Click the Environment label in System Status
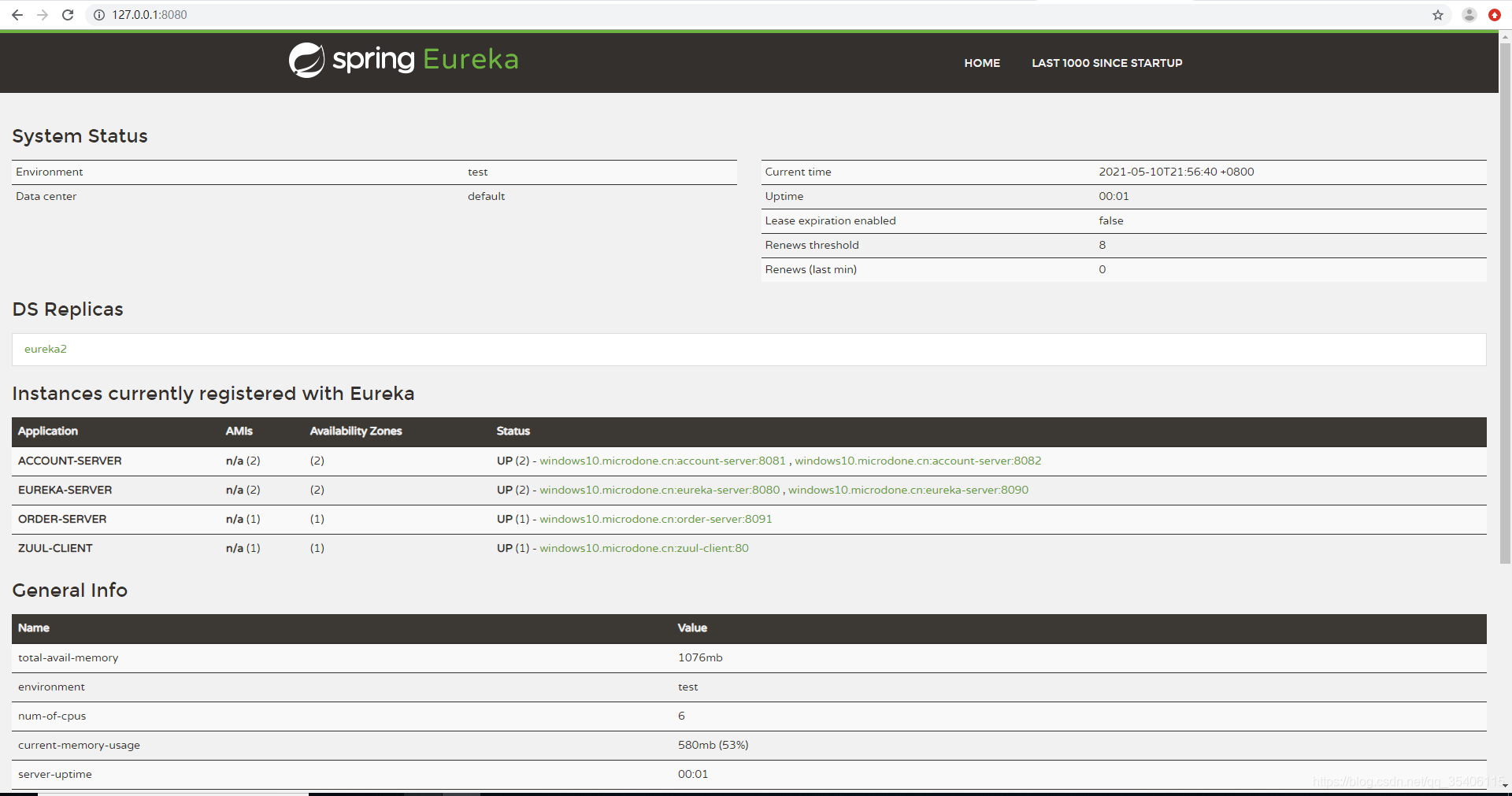 49,172
